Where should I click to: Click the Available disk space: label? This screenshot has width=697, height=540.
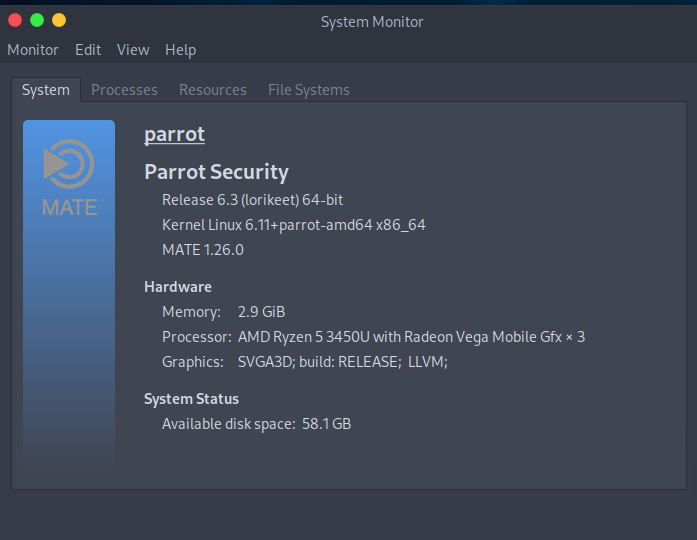click(x=229, y=424)
